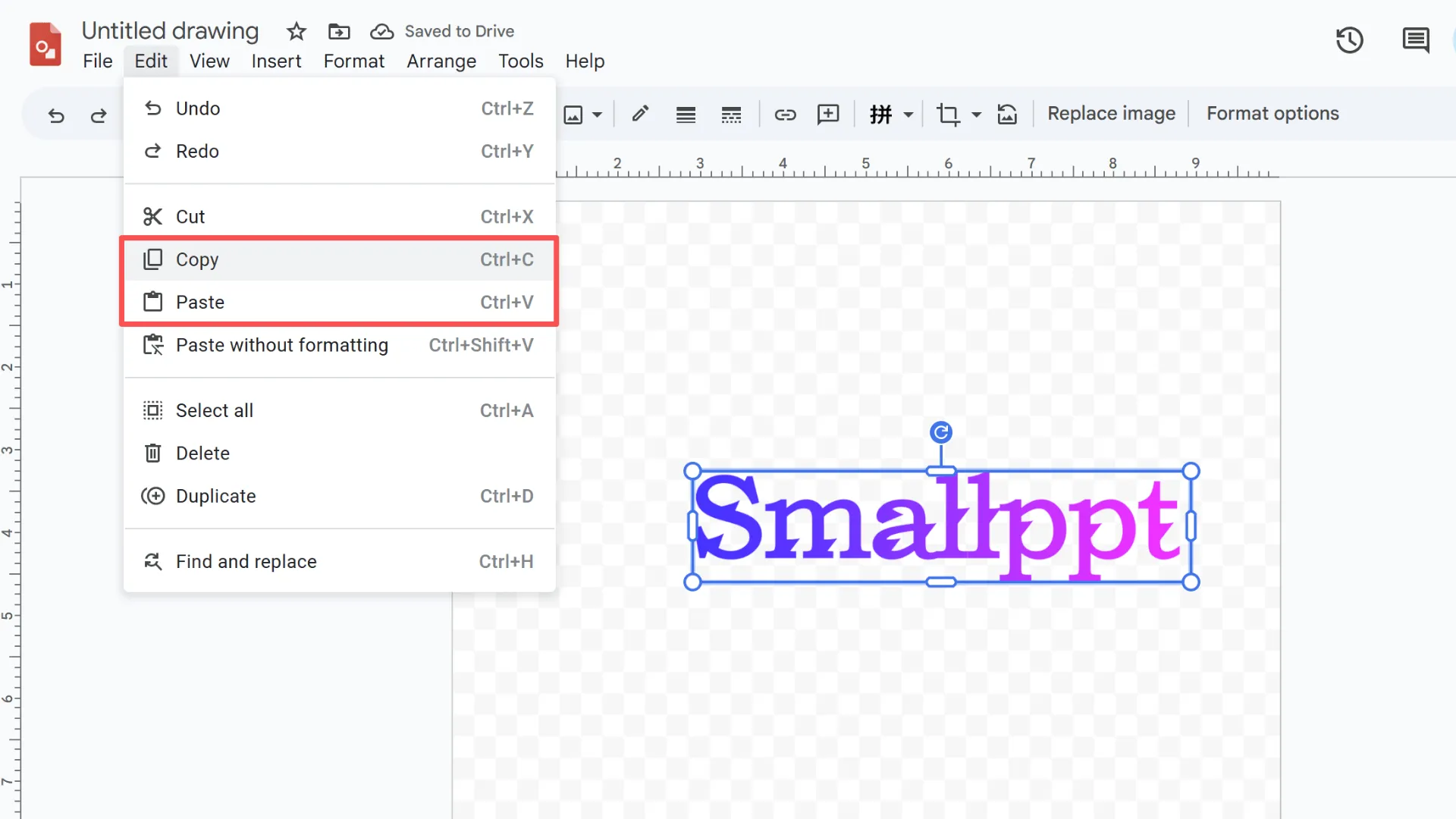Click the Google Drawings logo icon
Screen dimensions: 1456x819
point(45,45)
